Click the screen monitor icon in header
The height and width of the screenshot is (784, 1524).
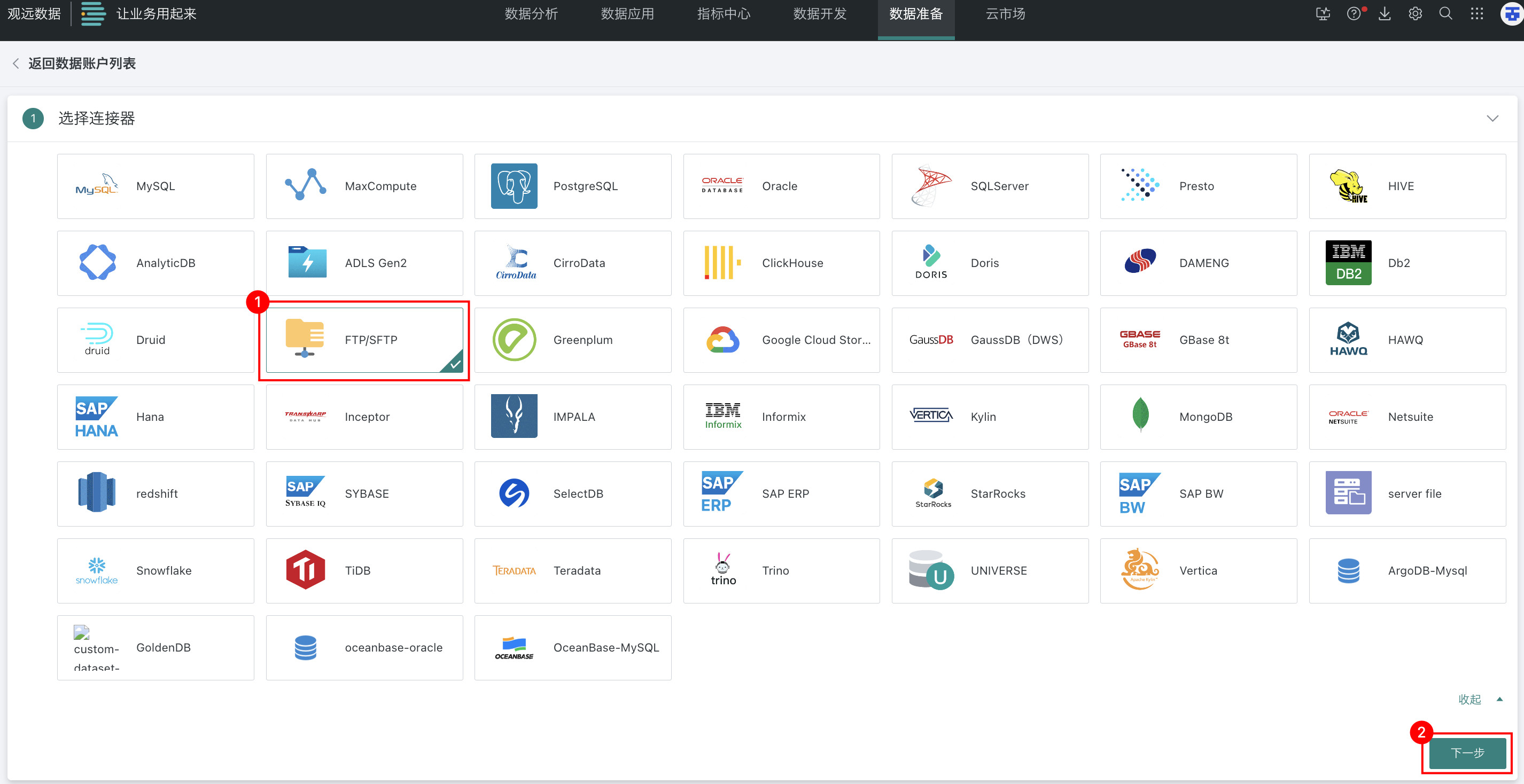(x=1323, y=13)
